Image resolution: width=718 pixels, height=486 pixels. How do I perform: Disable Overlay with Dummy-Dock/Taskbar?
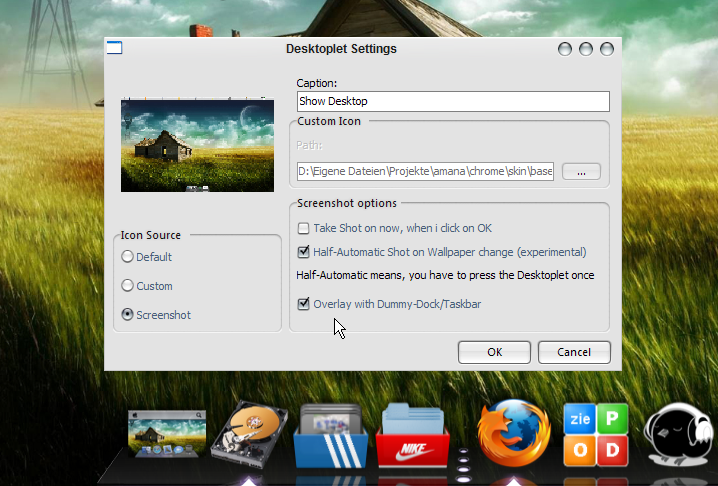(304, 303)
